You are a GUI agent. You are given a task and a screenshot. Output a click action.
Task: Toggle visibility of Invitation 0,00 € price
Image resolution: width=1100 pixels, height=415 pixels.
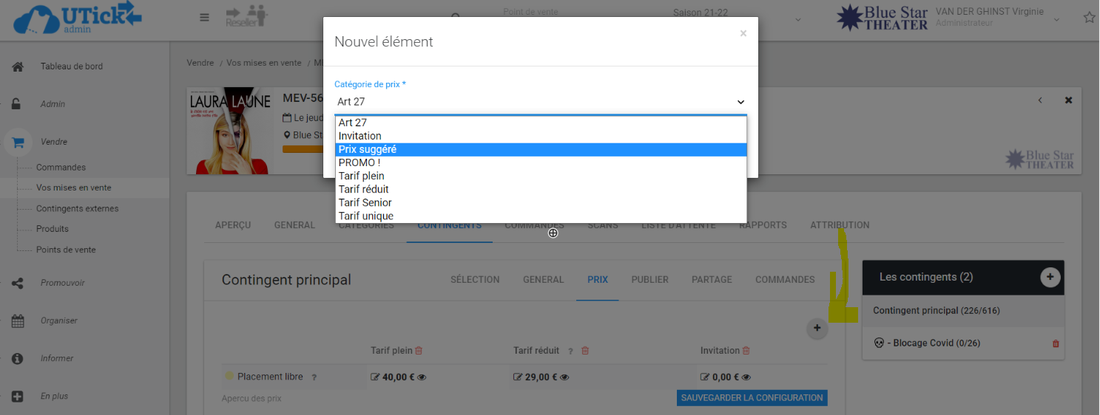coord(743,377)
